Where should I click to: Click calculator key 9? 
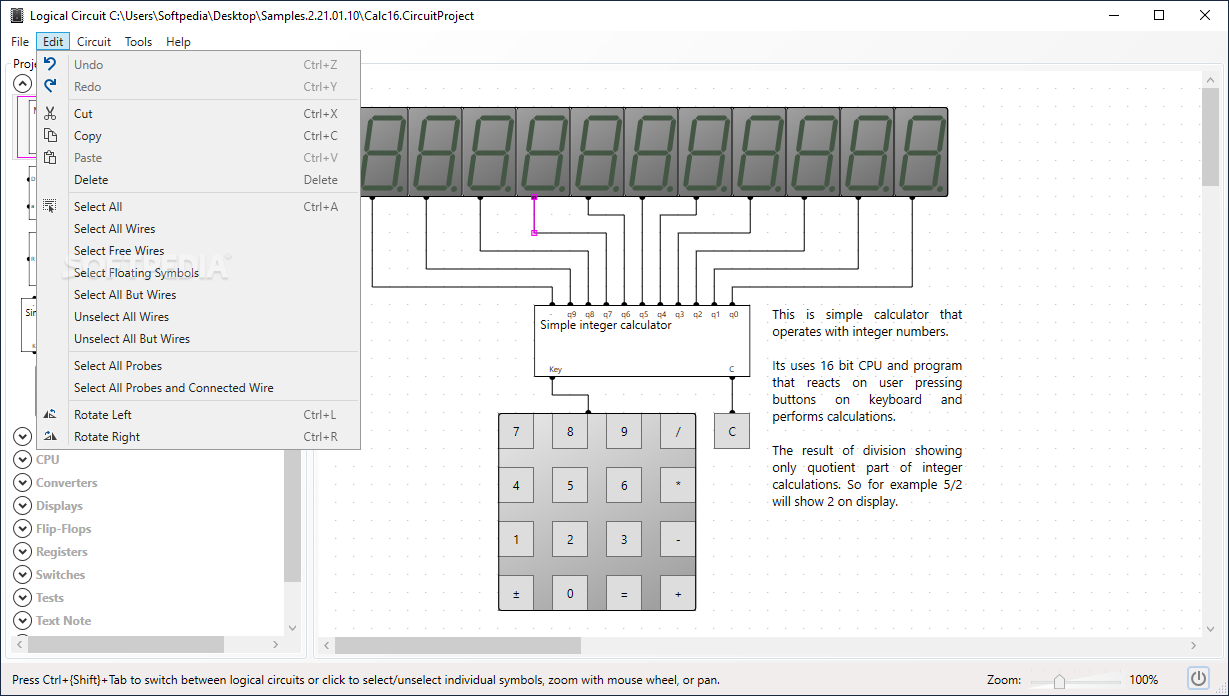pyautogui.click(x=624, y=432)
